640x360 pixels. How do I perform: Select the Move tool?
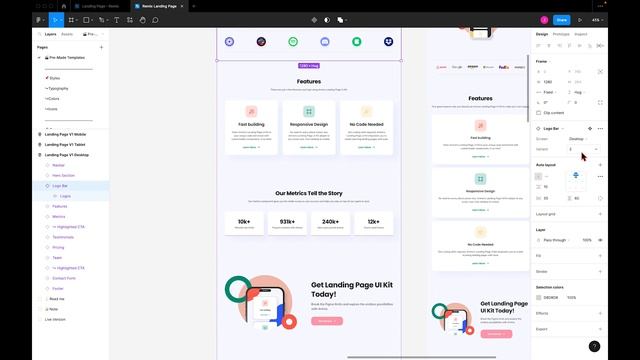pyautogui.click(x=55, y=20)
